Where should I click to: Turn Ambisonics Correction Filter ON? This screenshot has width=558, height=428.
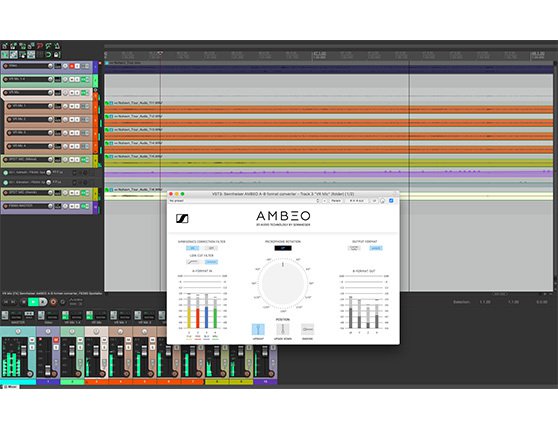pyautogui.click(x=193, y=248)
